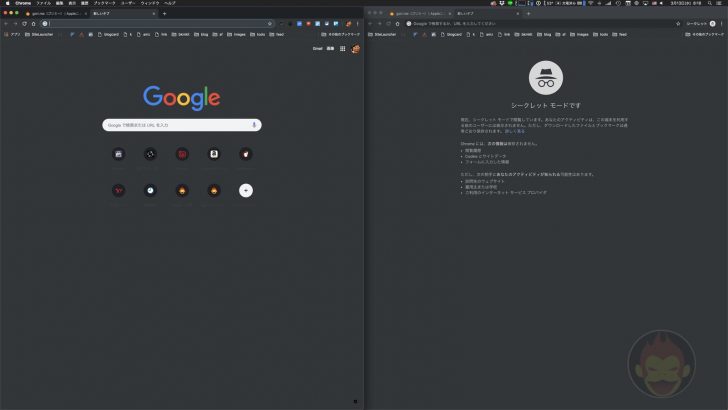
Task: Open a new tab in left window
Action: point(164,13)
